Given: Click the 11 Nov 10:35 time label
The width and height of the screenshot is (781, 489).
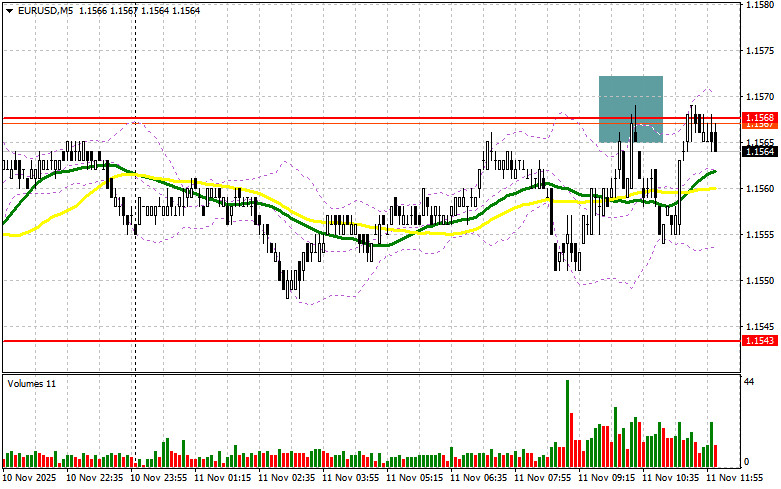Looking at the screenshot, I should tap(670, 478).
